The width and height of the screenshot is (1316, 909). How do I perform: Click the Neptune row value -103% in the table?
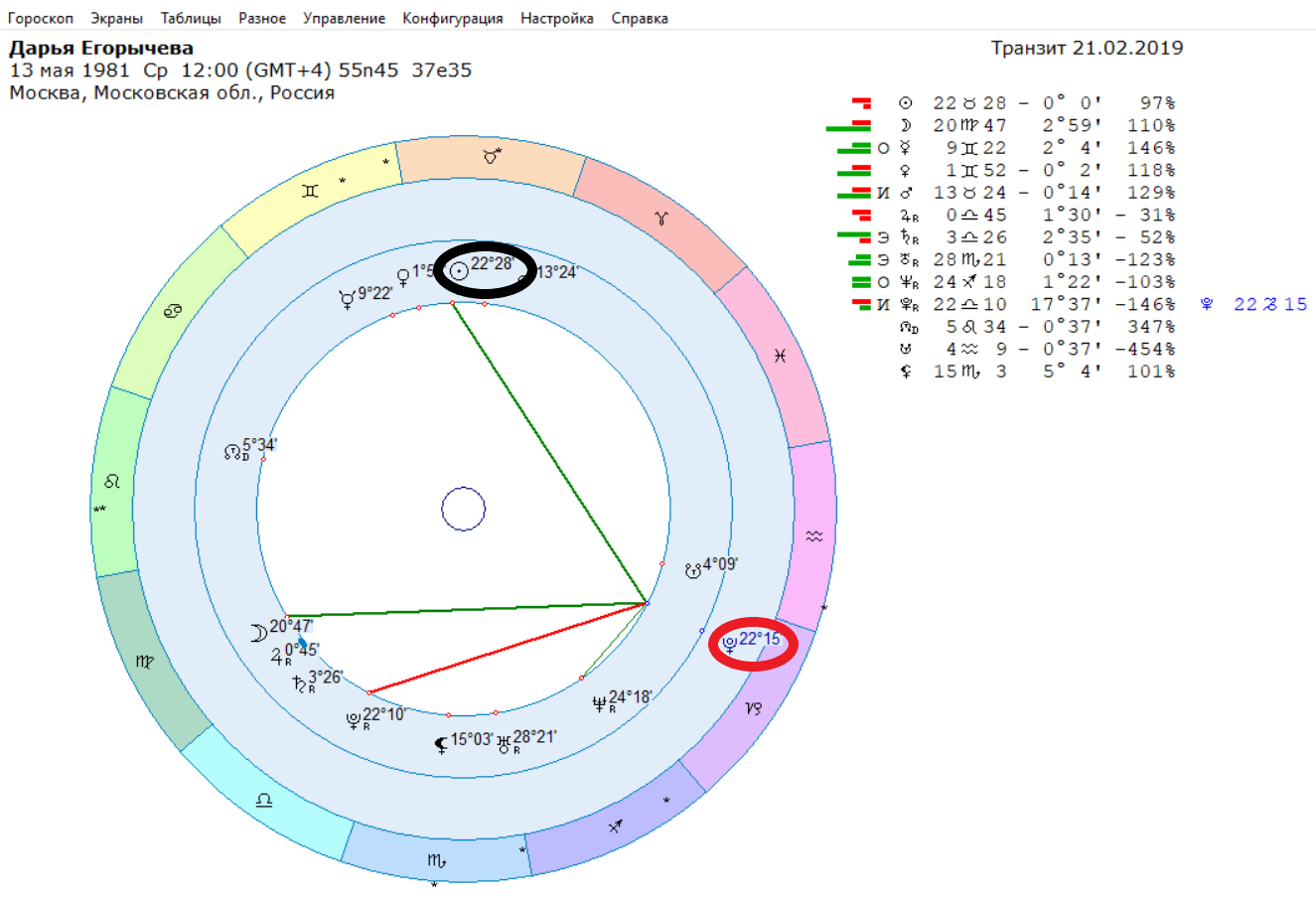1146,282
